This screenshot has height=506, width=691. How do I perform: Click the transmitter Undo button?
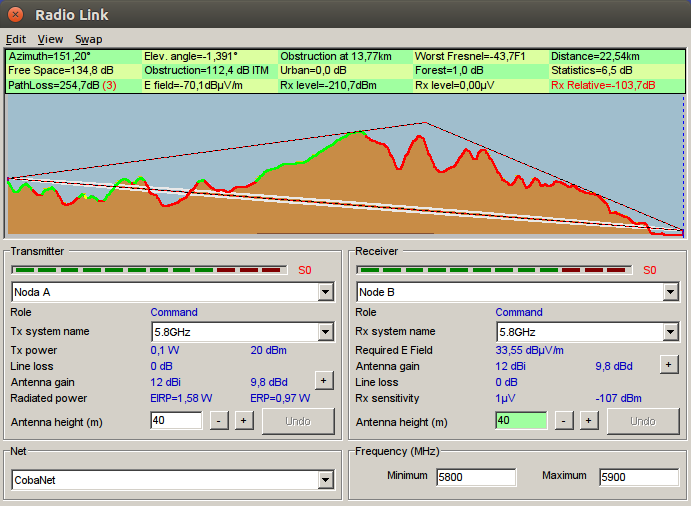coord(298,421)
